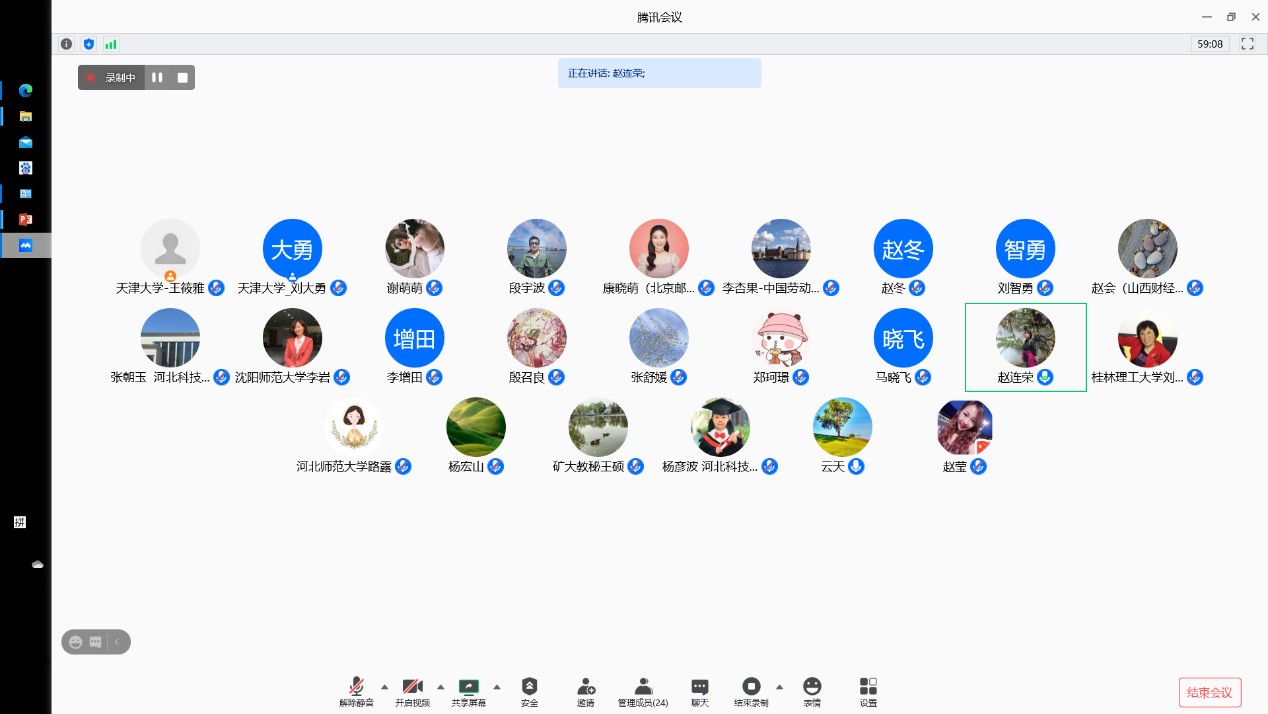Expand audio options arrow beside 解除静音

tap(385, 686)
